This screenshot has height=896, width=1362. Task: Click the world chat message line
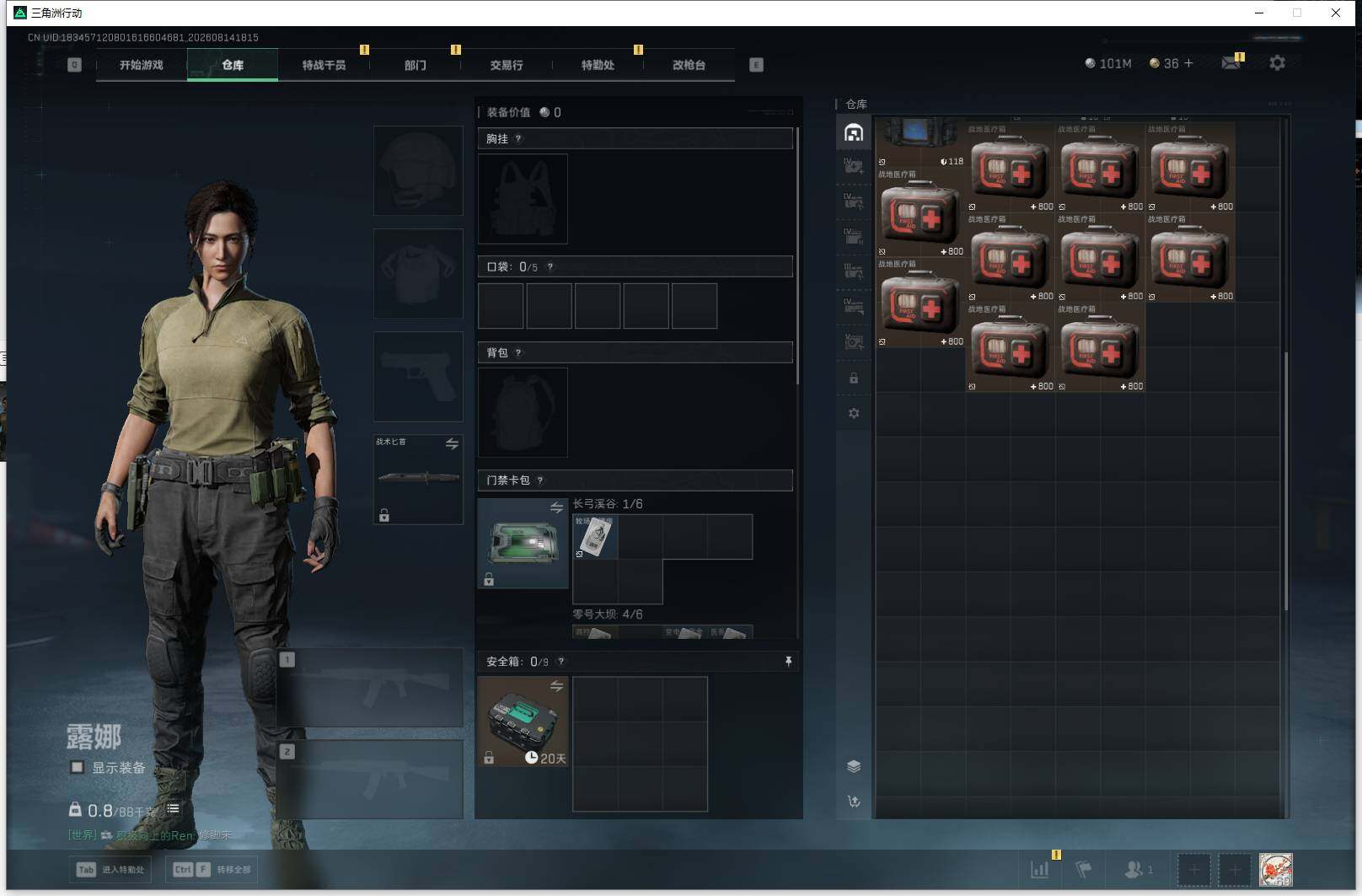[x=150, y=835]
